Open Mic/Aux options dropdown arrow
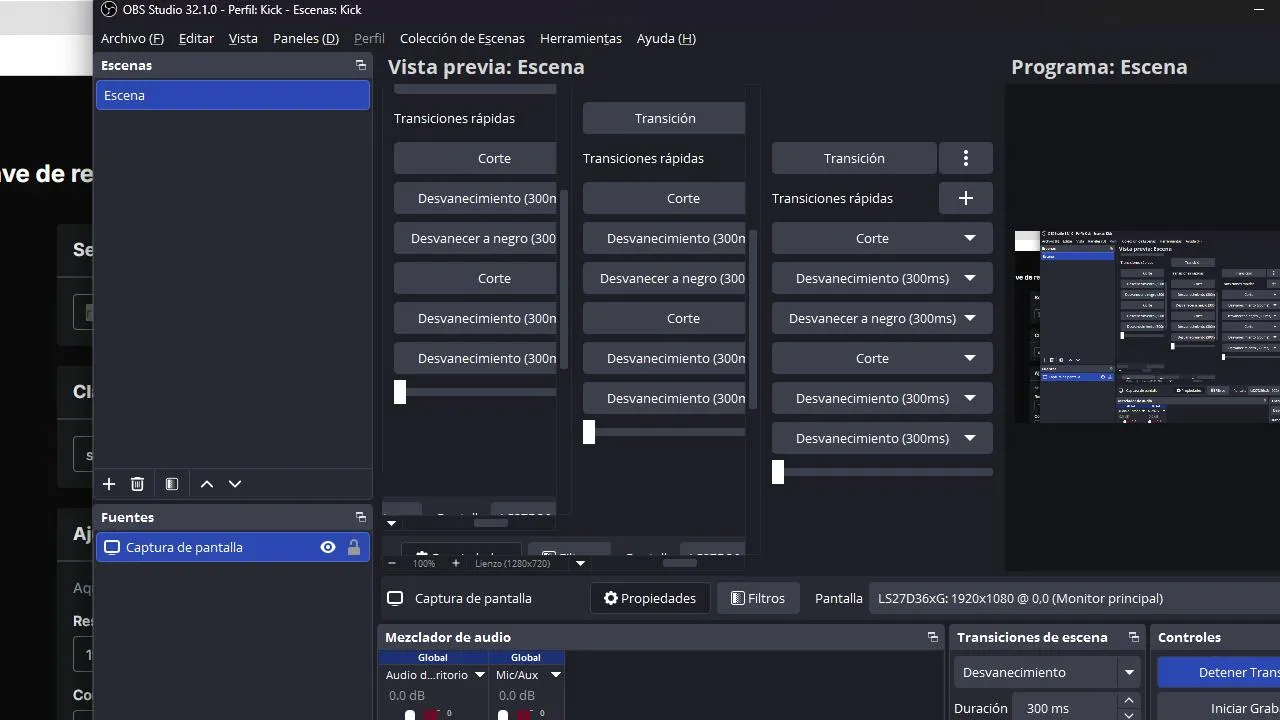The image size is (1280, 720). point(556,675)
